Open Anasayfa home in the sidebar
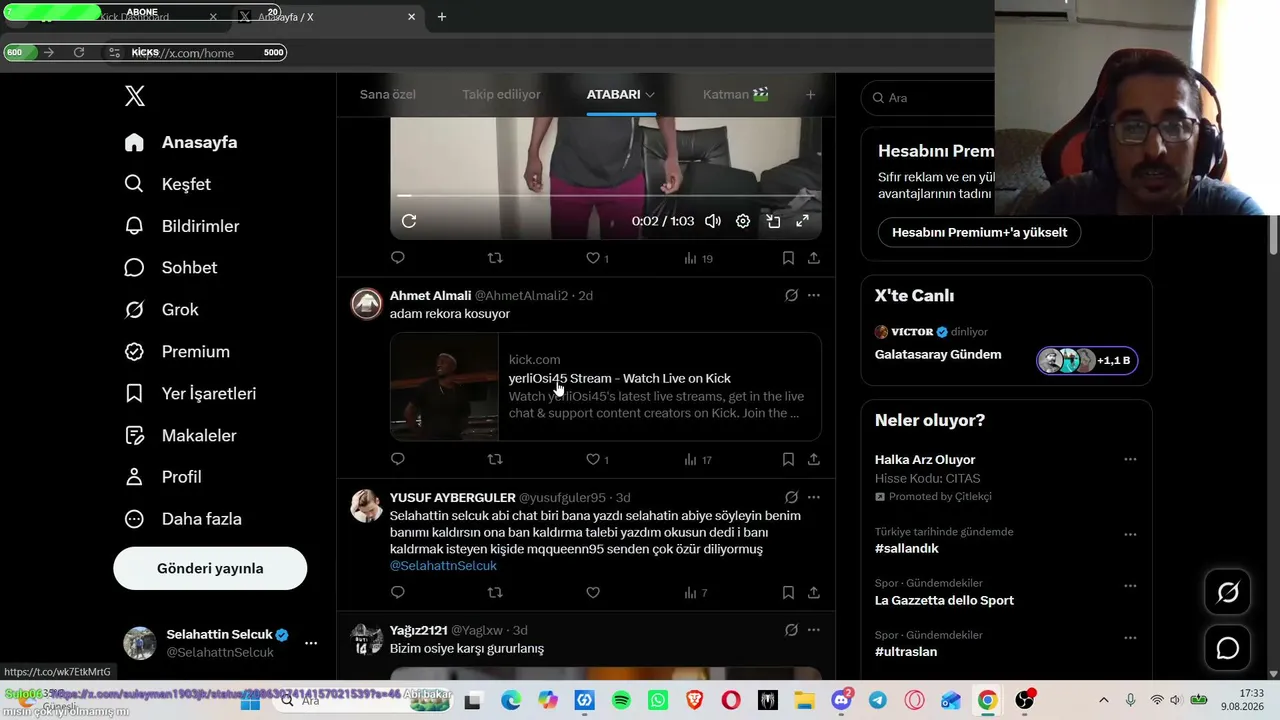The height and width of the screenshot is (720, 1280). [181, 142]
